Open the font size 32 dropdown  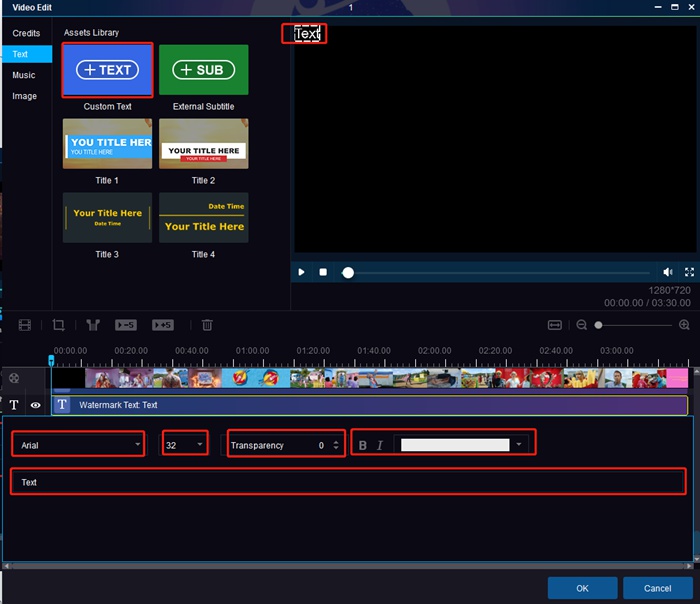point(185,445)
